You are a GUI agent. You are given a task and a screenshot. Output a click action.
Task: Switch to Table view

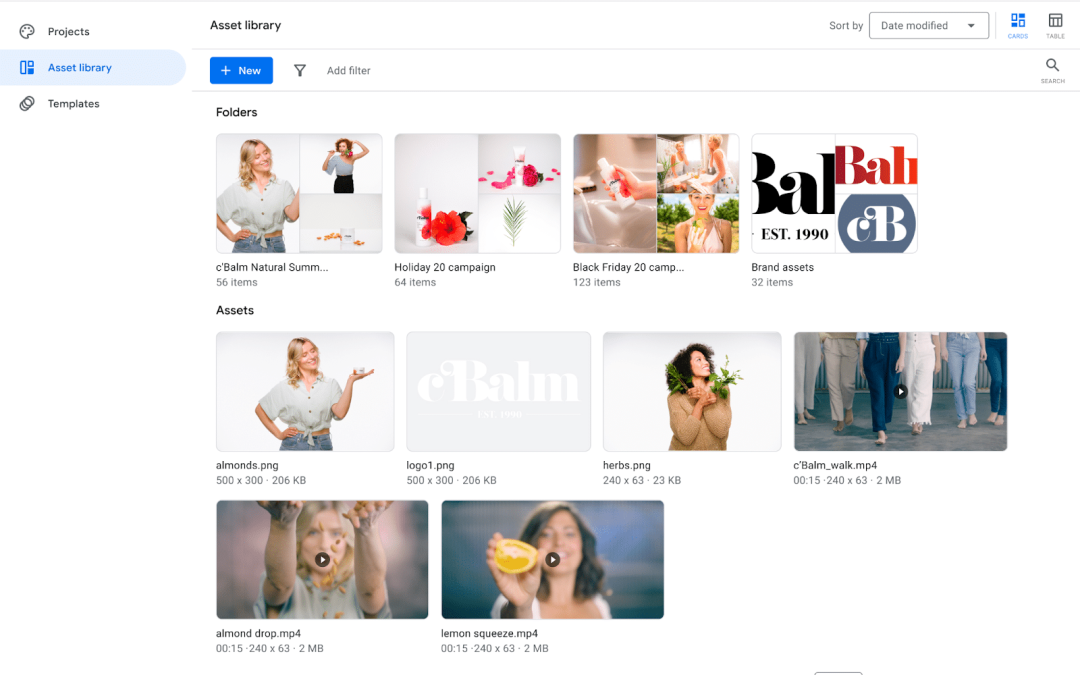pos(1055,25)
